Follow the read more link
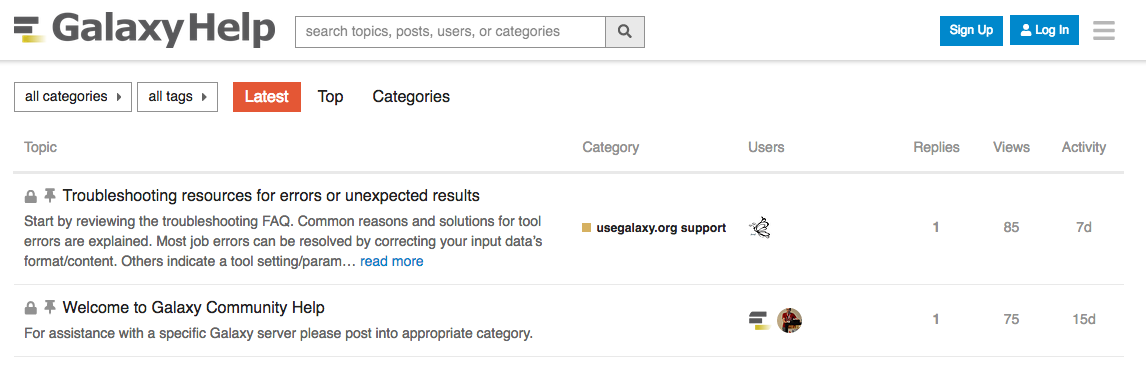Screen dimensions: 1146x365 pos(392,261)
